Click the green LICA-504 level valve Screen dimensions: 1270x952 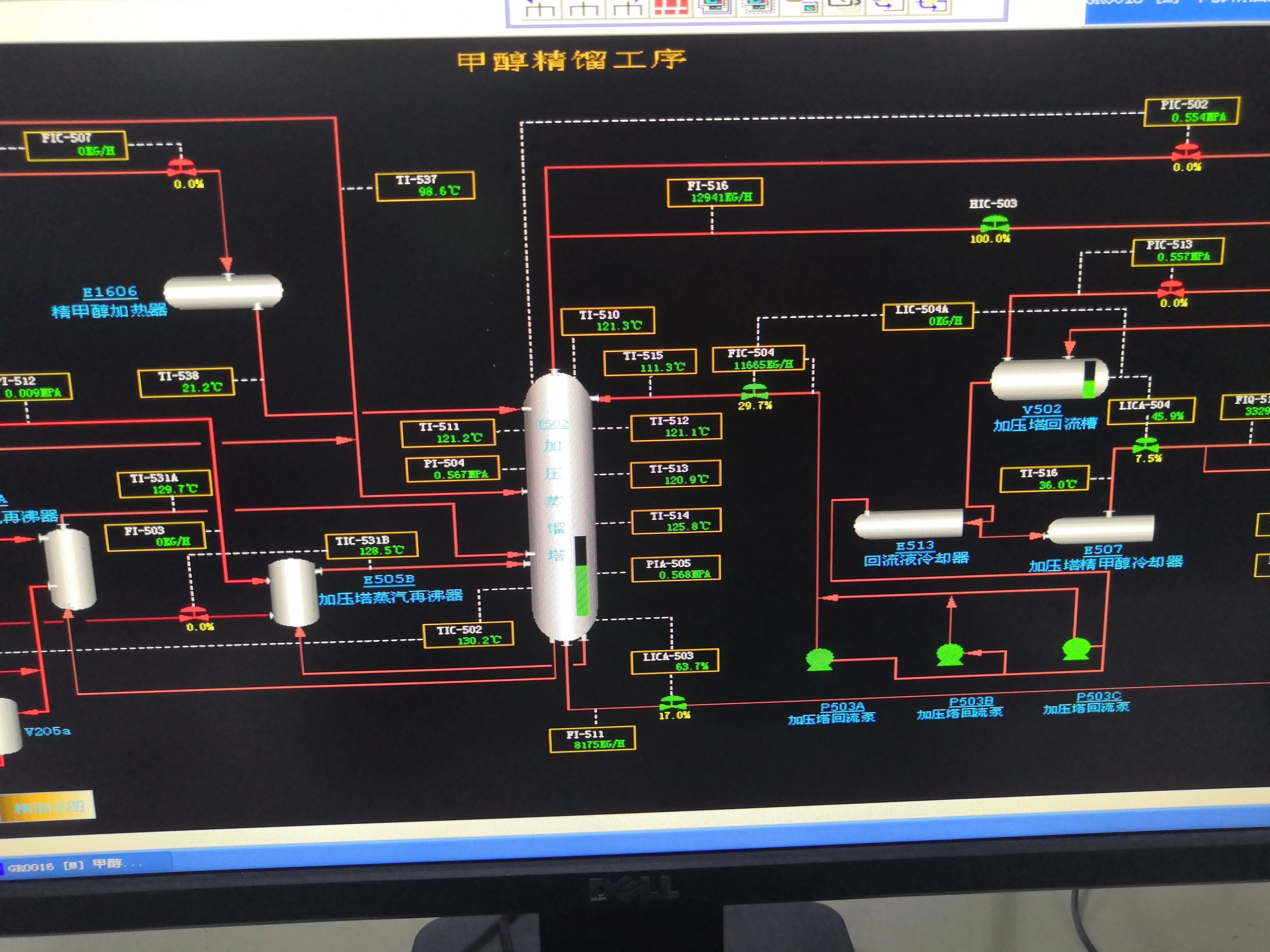click(x=1146, y=445)
